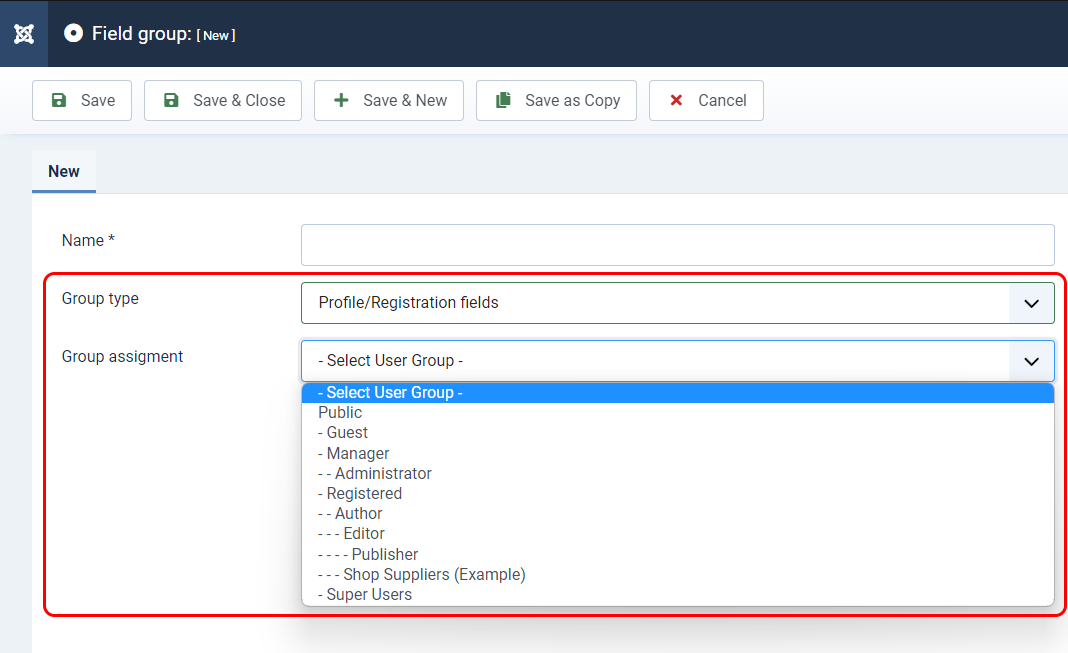The height and width of the screenshot is (653, 1068).
Task: Open the Group type dropdown
Action: click(x=678, y=303)
